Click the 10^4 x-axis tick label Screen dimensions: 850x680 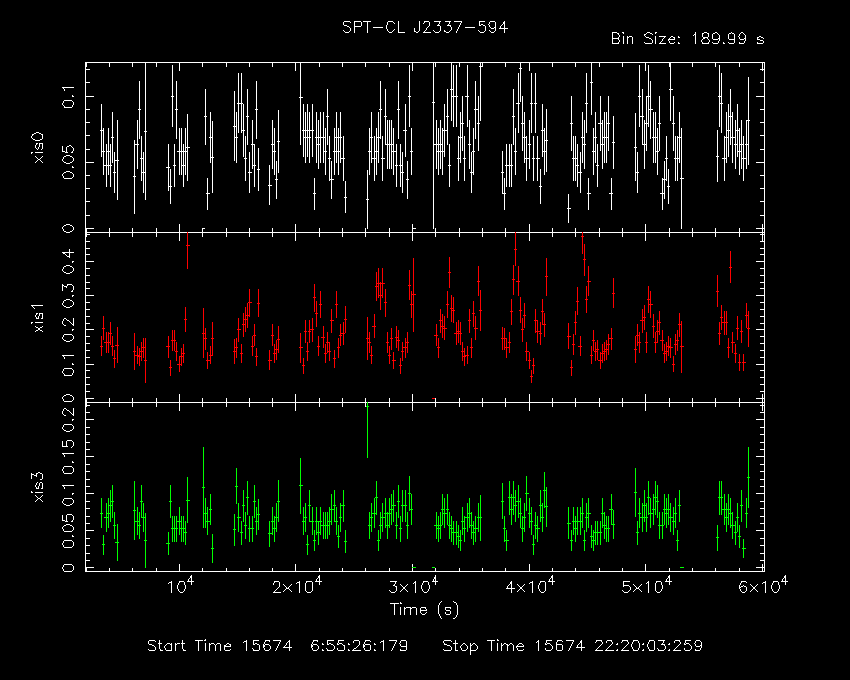point(182,586)
